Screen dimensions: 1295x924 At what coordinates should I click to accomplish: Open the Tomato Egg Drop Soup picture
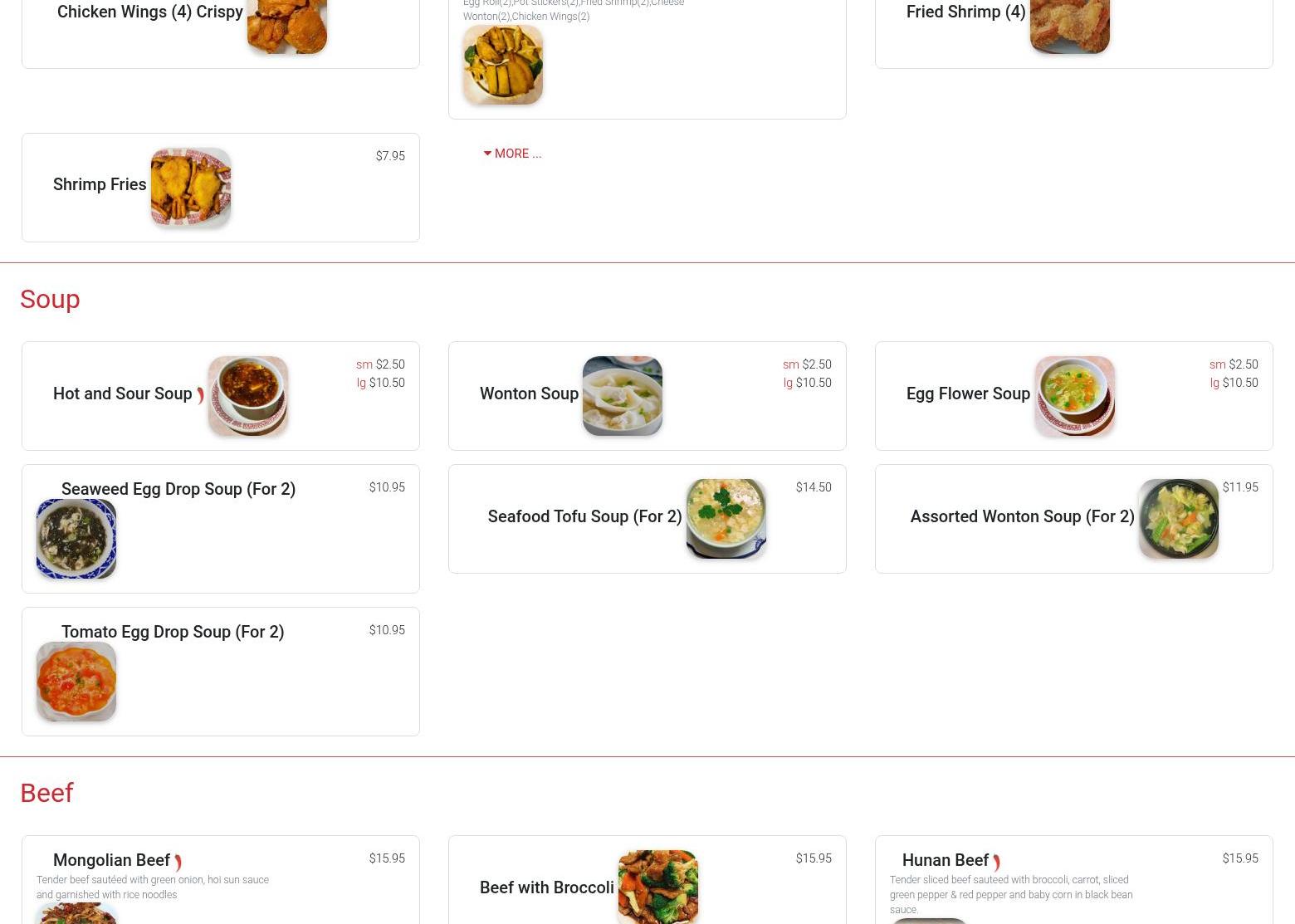coord(76,682)
